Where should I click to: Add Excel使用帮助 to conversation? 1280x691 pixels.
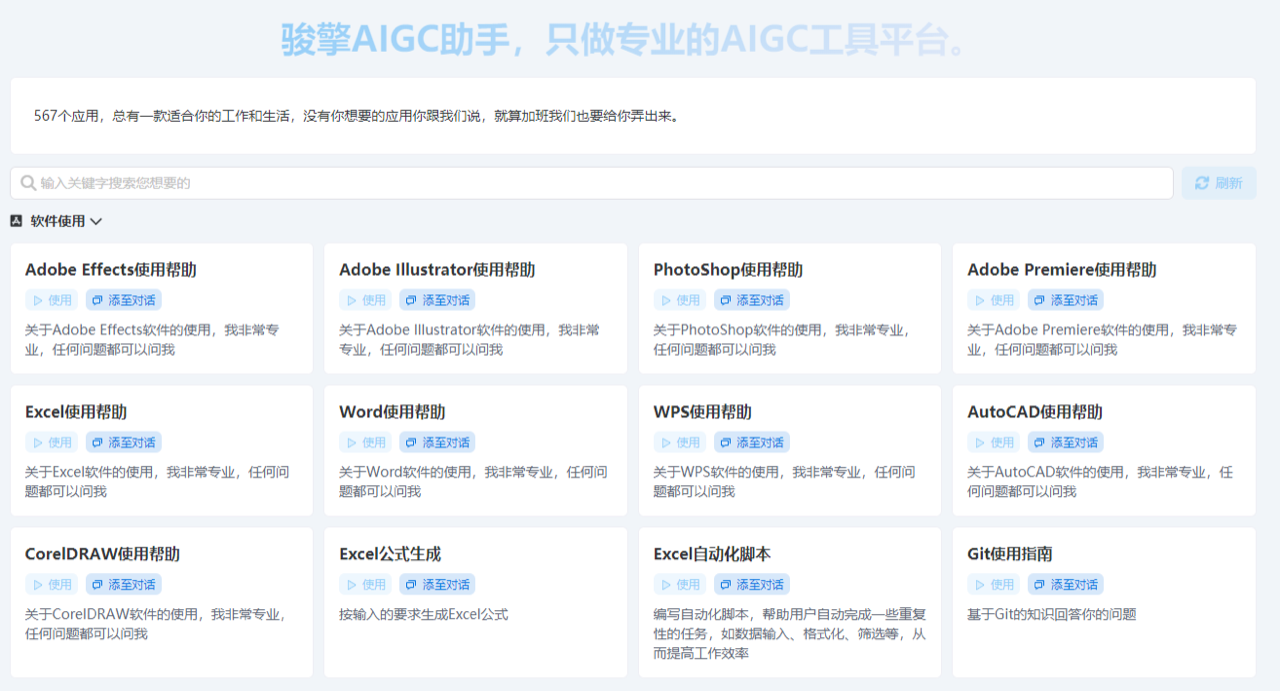123,442
